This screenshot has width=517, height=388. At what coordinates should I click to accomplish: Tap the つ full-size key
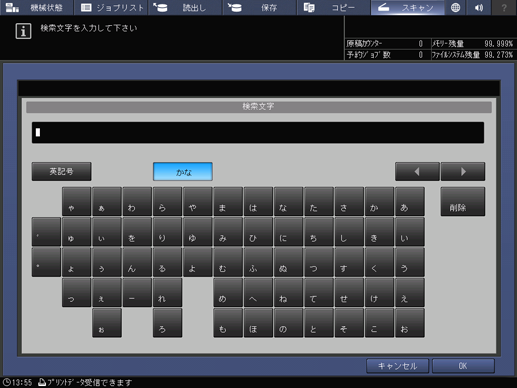319,262
